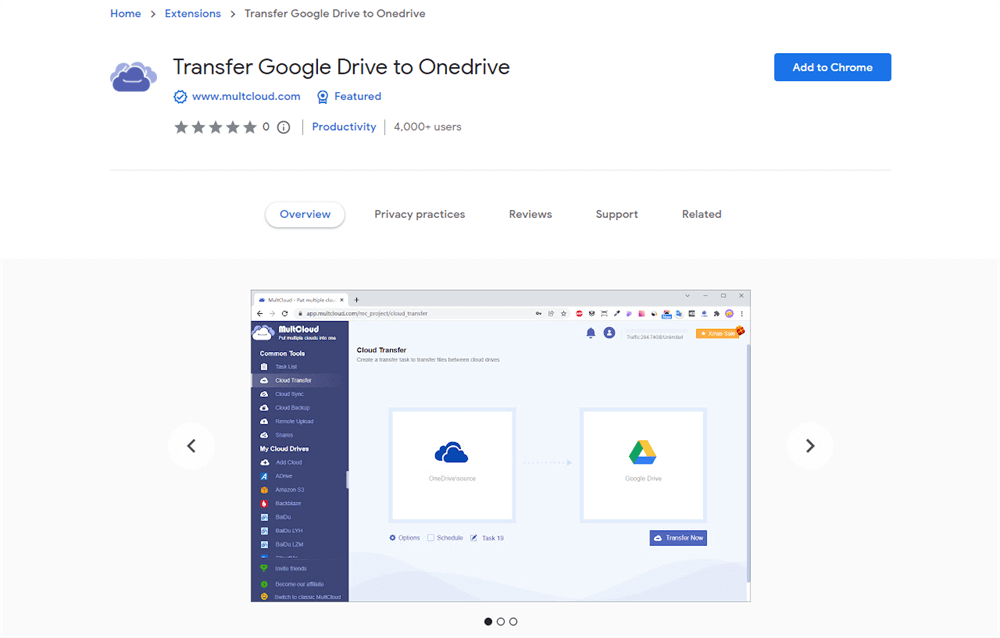1000x638 pixels.
Task: Show previous screenshot with left arrow
Action: (x=191, y=446)
